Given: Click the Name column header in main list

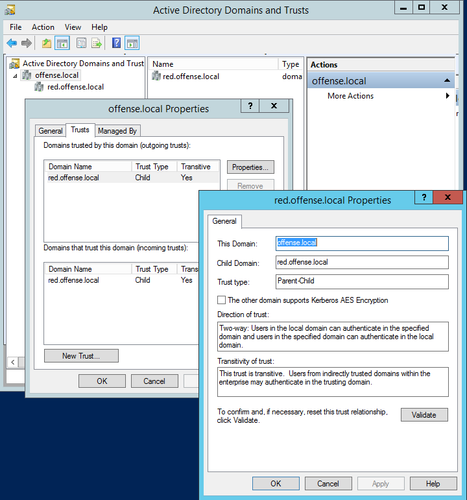Looking at the screenshot, I should 213,64.
